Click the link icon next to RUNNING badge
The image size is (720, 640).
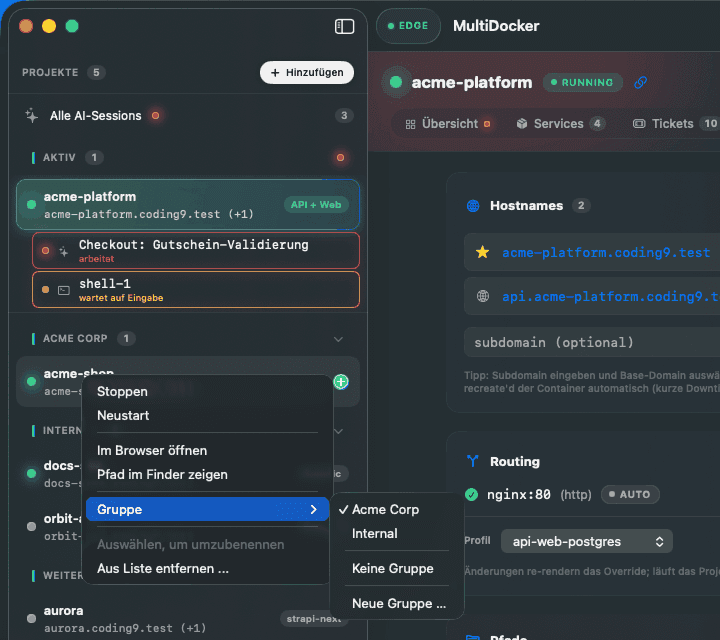pyautogui.click(x=641, y=83)
